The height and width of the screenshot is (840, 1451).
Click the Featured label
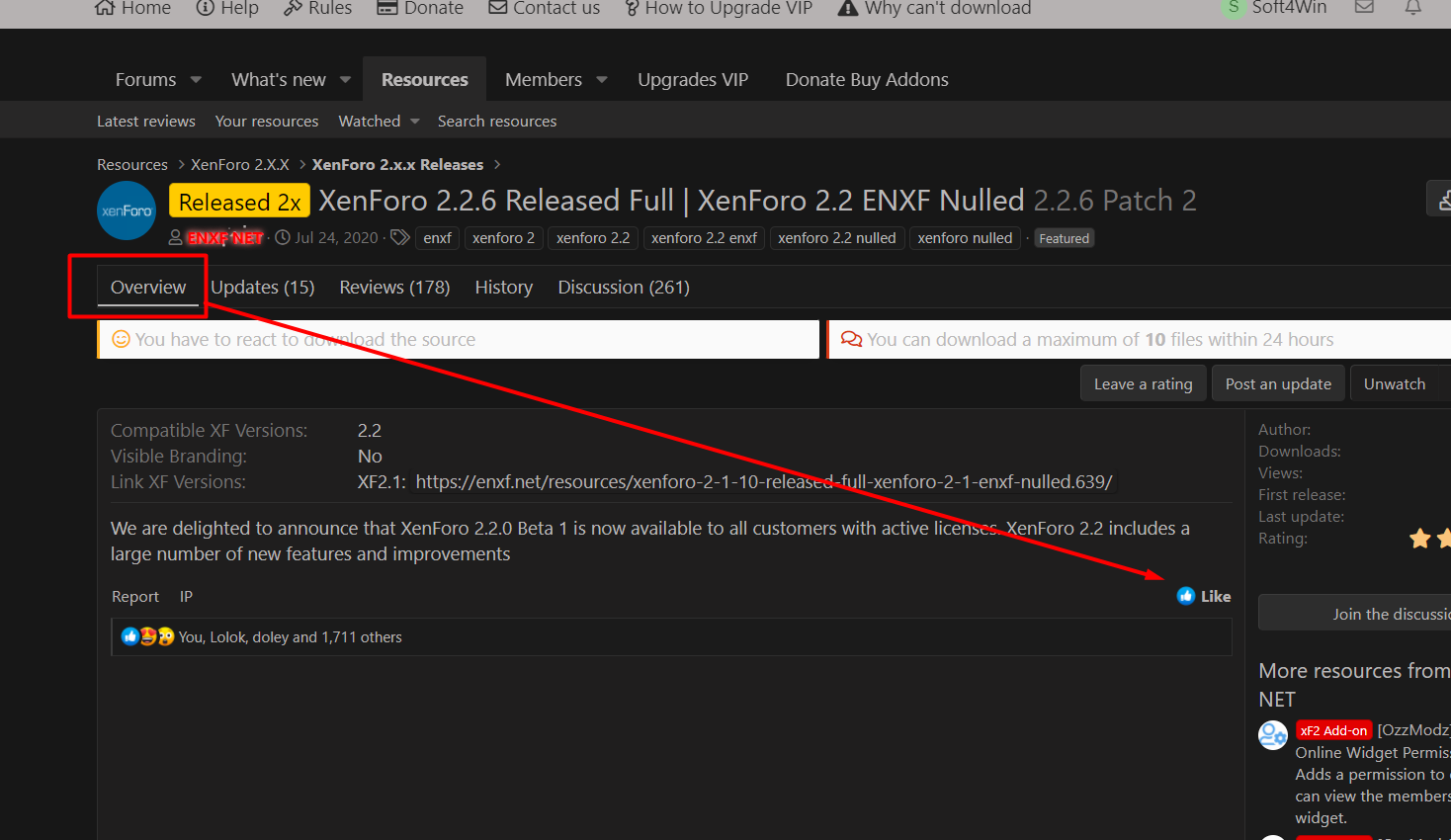(1064, 238)
